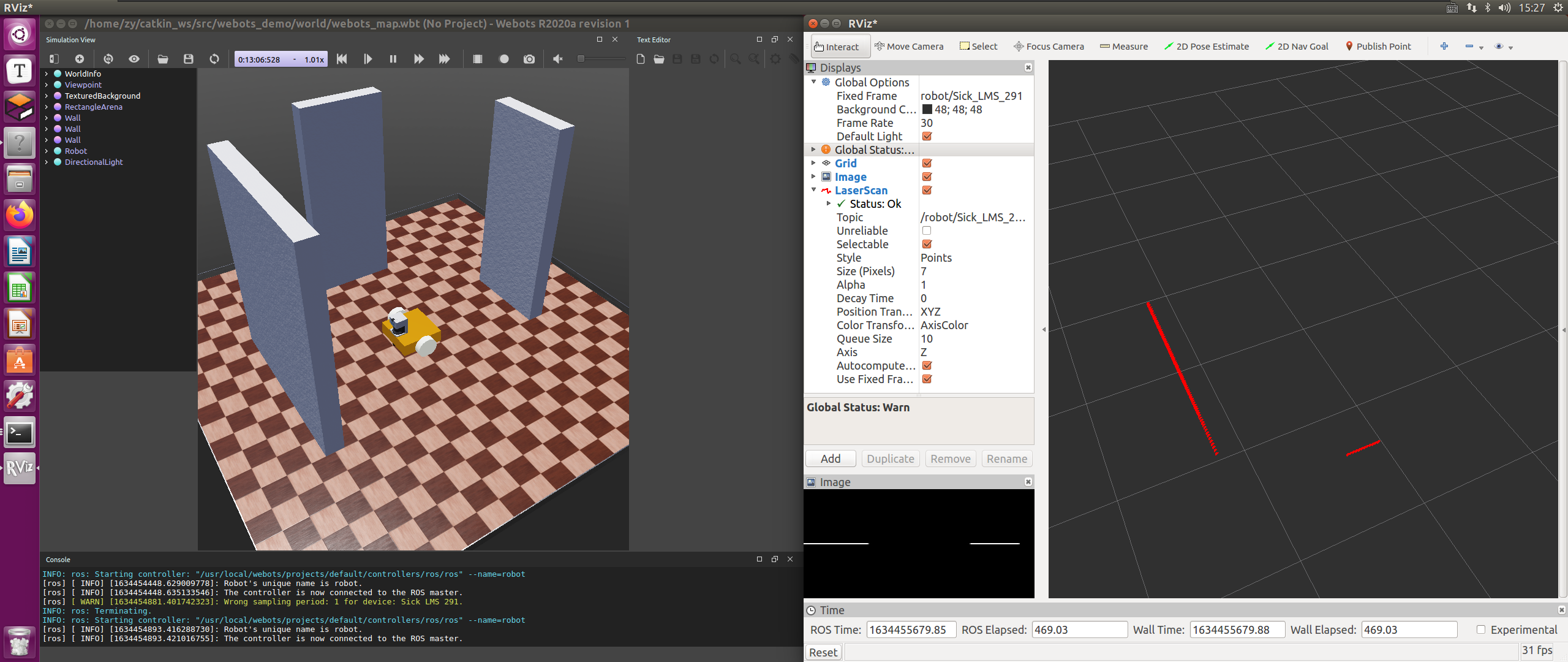
Task: Expand the Robot node in scene tree
Action: tap(47, 151)
